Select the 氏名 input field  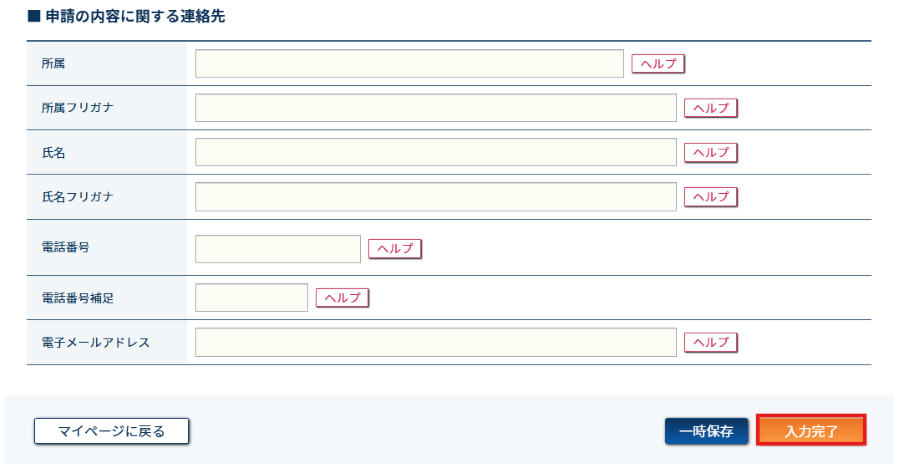click(435, 152)
